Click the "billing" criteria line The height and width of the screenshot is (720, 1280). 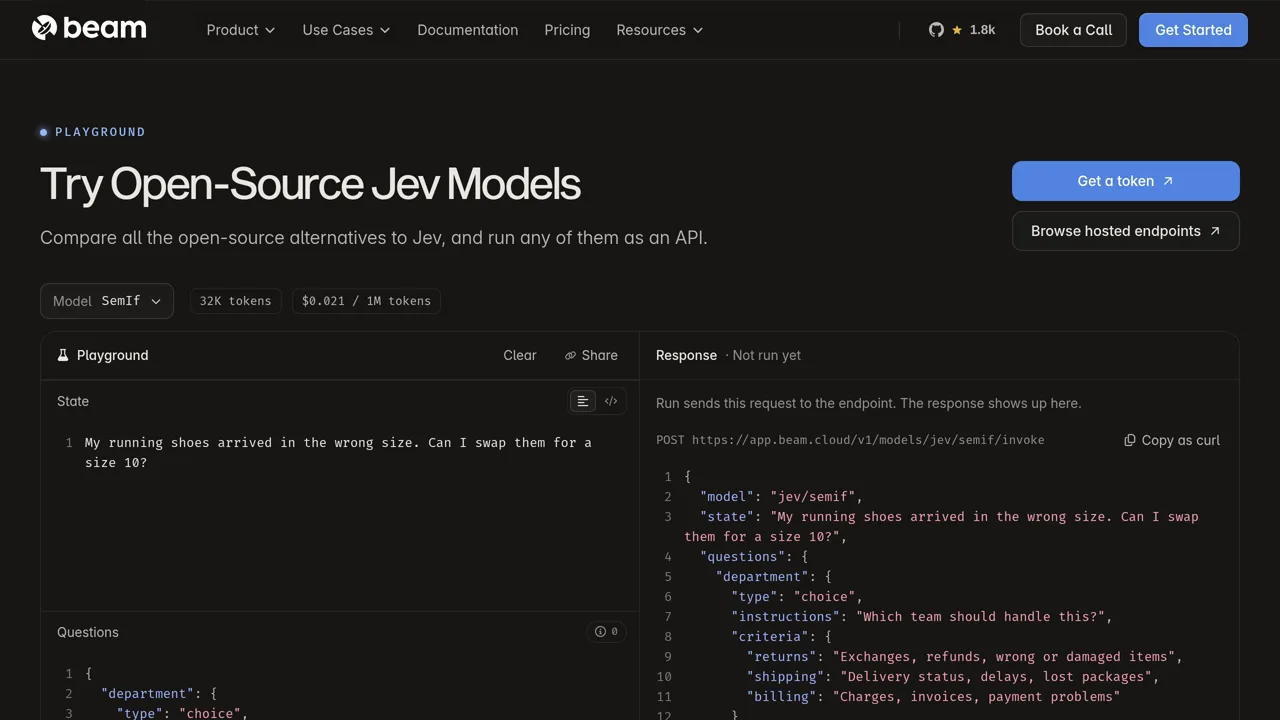[933, 697]
